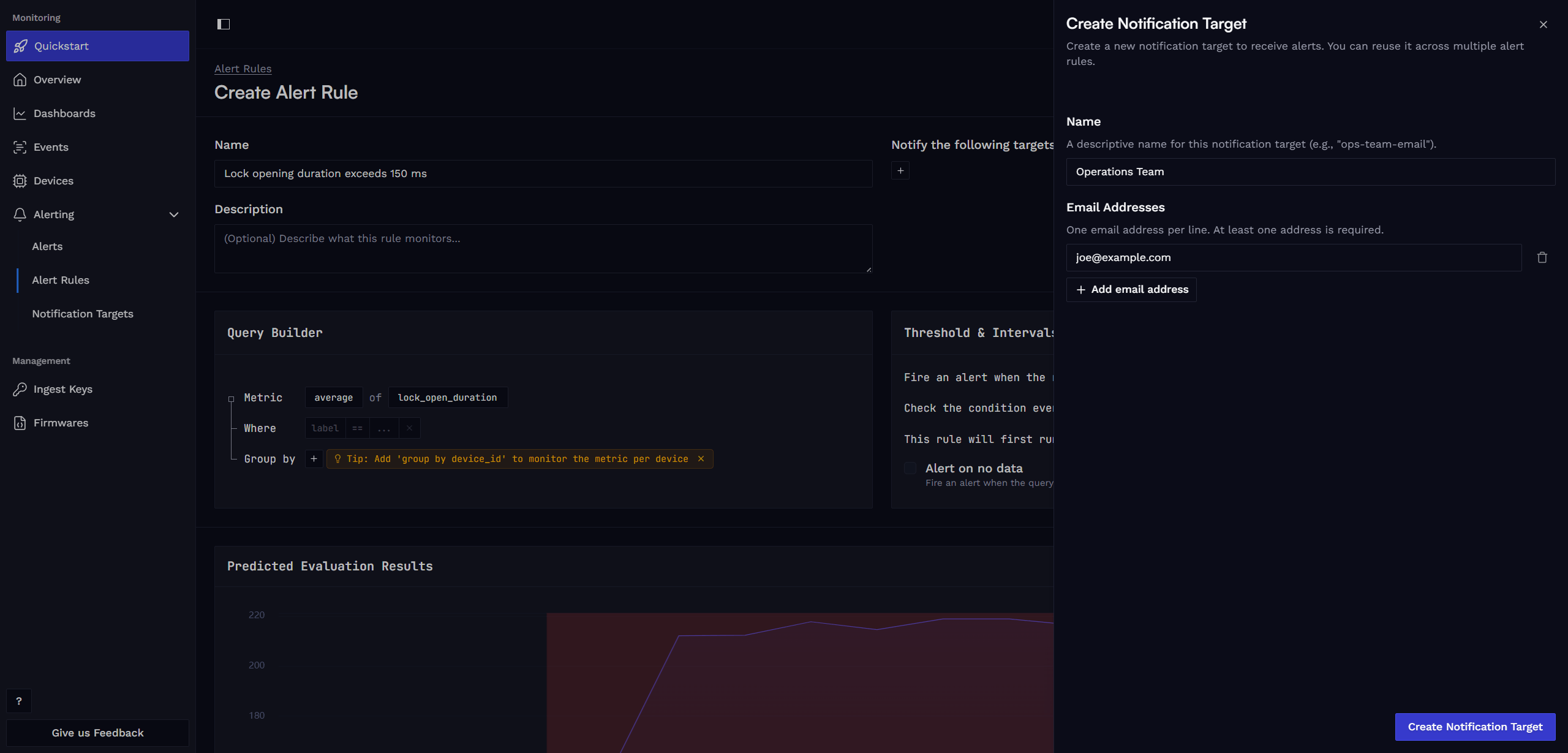
Task: Follow the Alert Rules breadcrumb link
Action: [x=243, y=69]
